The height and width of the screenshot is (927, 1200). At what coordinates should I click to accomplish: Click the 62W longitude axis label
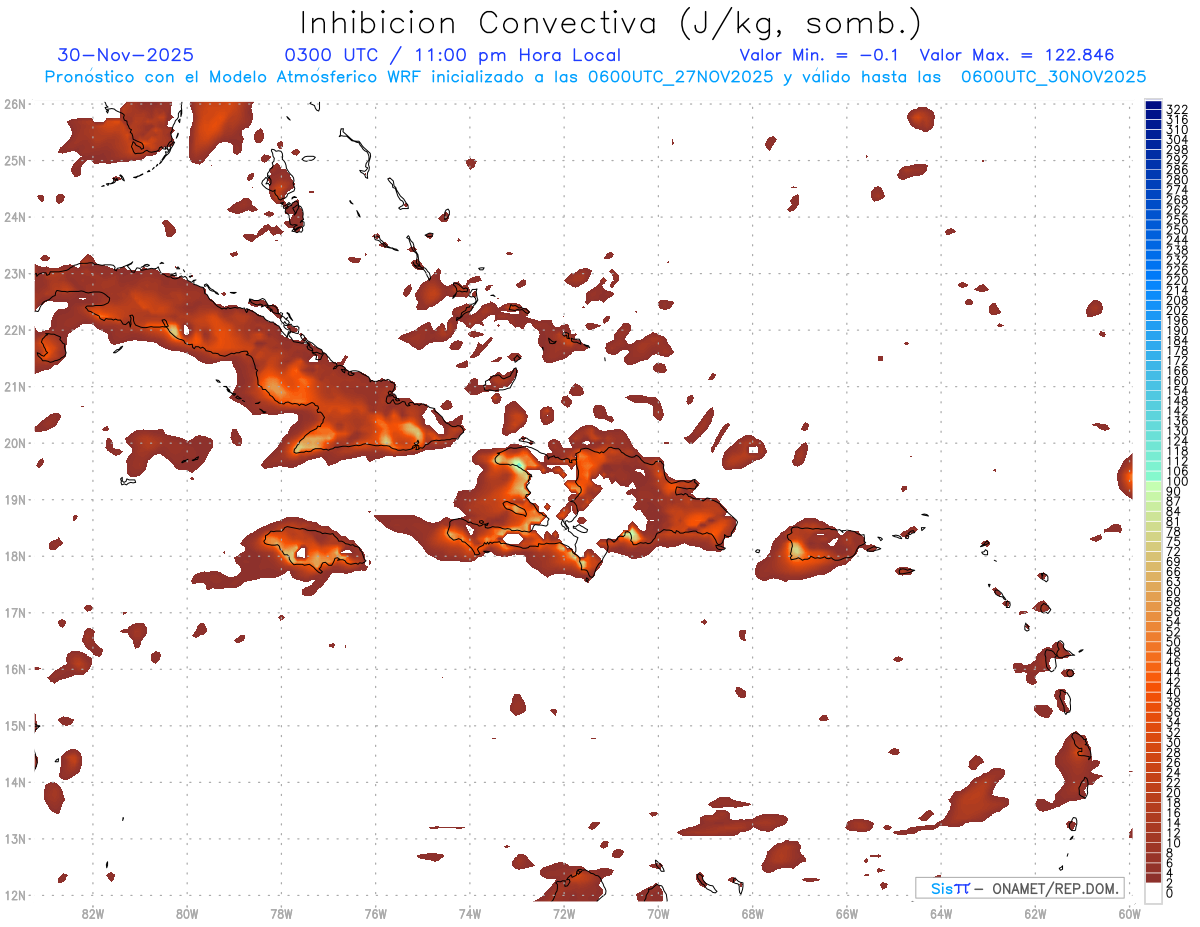[x=1036, y=913]
